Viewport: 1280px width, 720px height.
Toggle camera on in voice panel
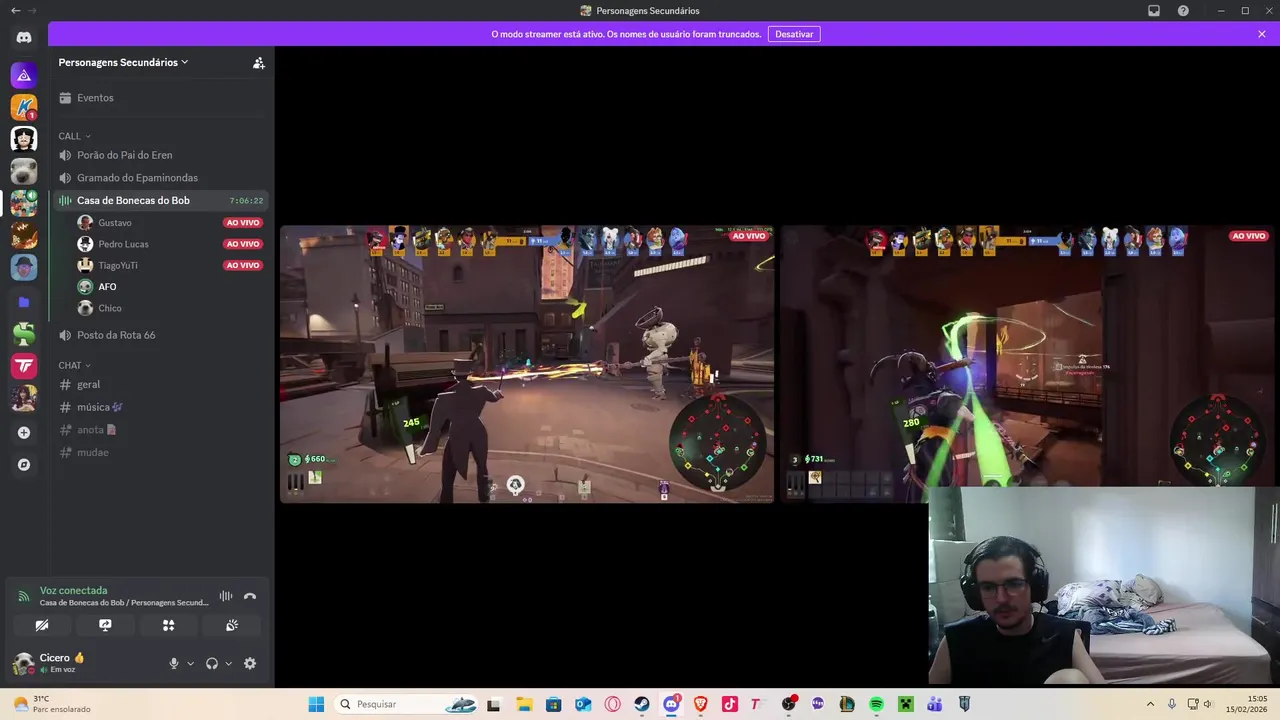(x=41, y=625)
